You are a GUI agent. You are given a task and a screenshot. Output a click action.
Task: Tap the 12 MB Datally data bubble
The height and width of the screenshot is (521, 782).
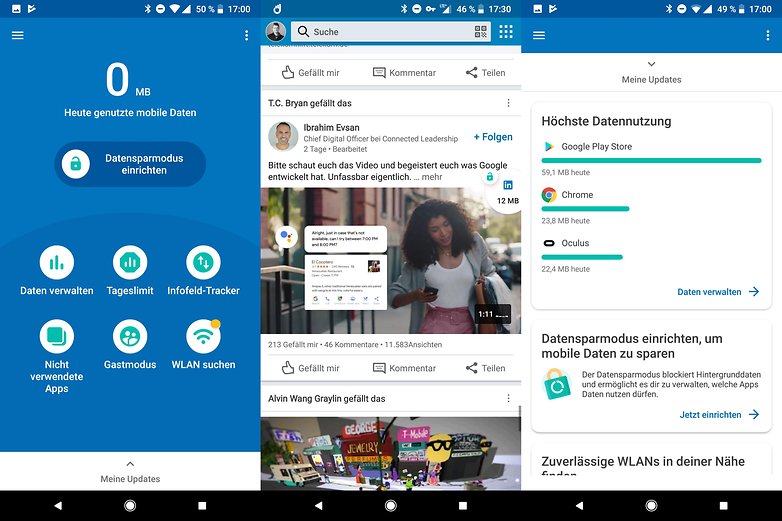505,193
